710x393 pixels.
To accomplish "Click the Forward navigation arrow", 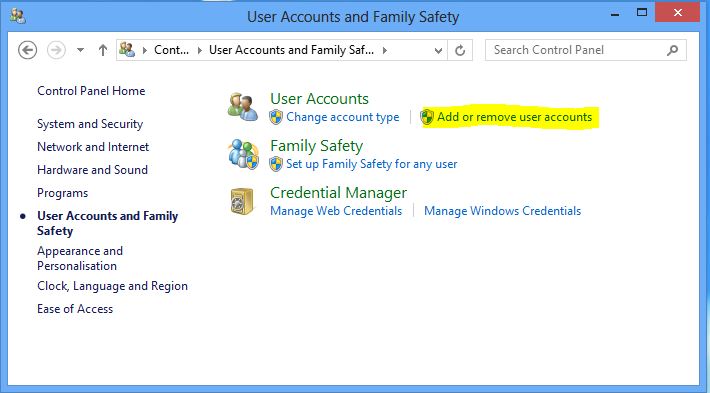I will (x=57, y=50).
